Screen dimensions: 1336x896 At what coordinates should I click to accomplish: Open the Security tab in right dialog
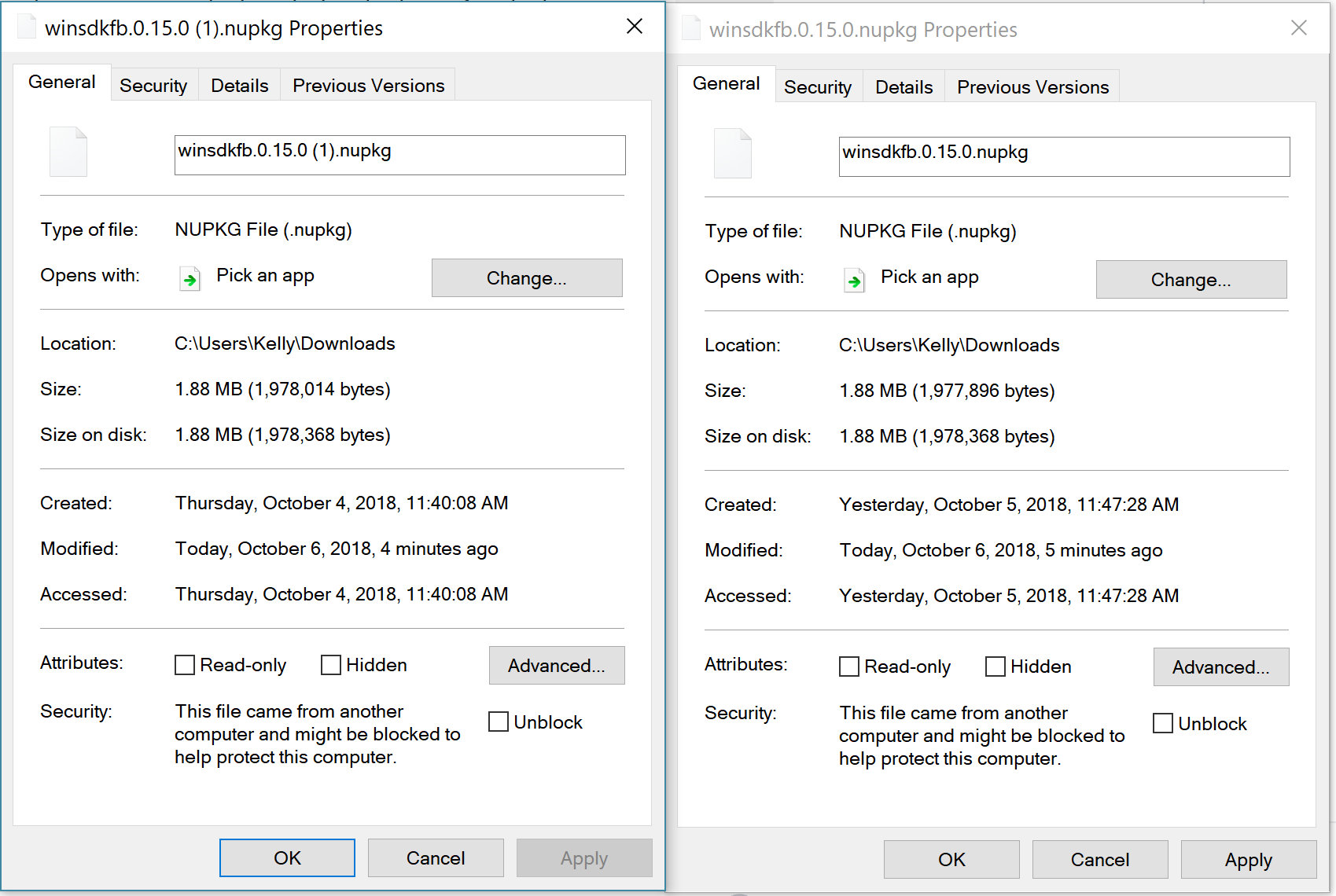[x=818, y=87]
